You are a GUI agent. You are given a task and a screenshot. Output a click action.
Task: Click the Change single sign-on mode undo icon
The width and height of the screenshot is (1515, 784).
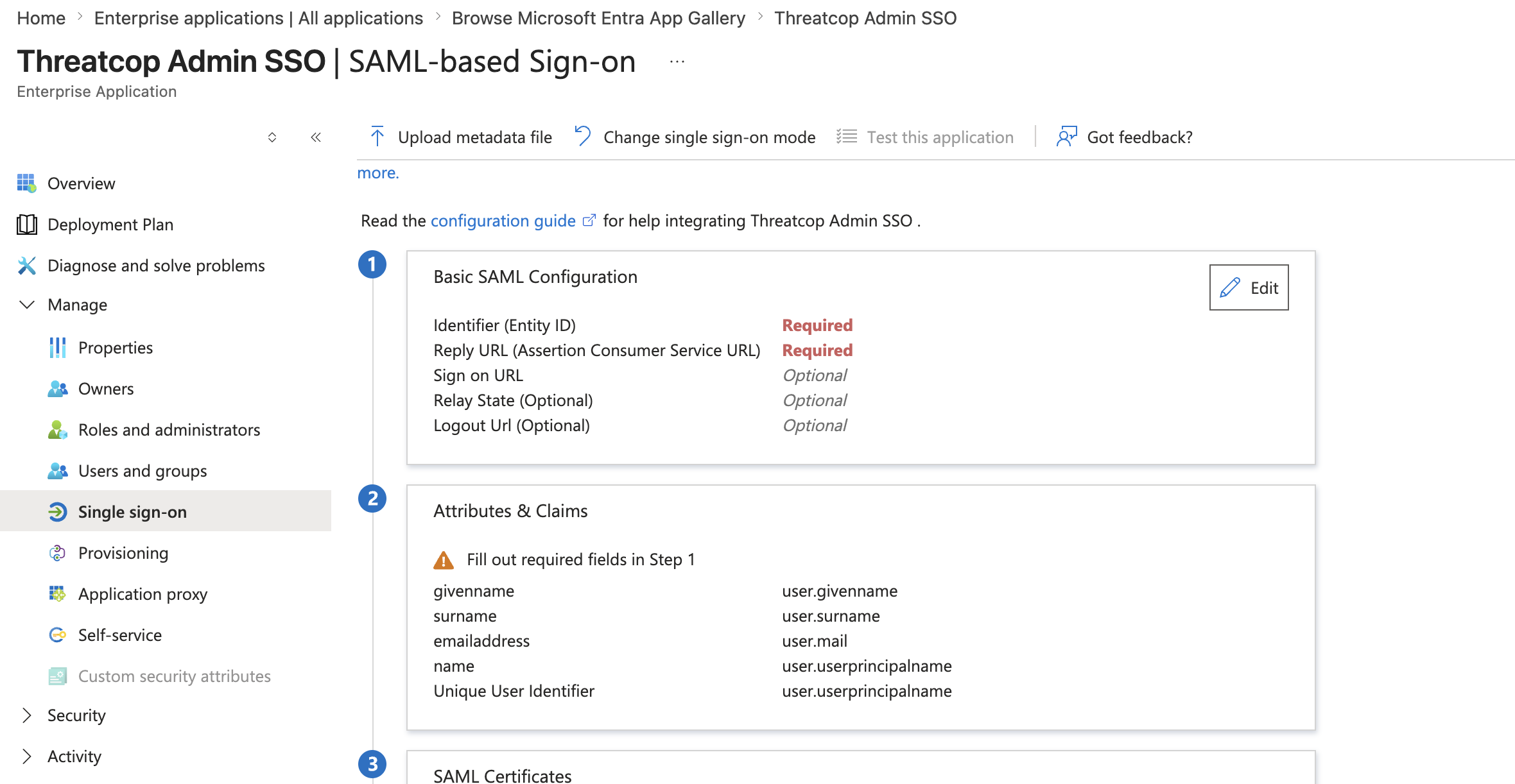tap(582, 136)
